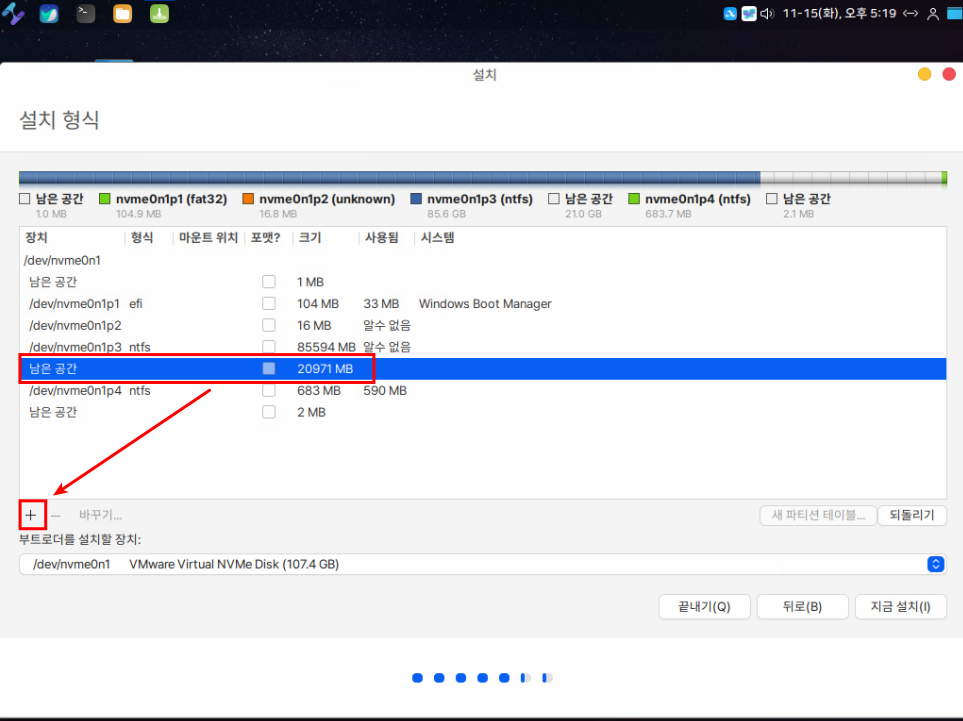
Task: Open the launcher icon at the panel's left end
Action: (14, 14)
